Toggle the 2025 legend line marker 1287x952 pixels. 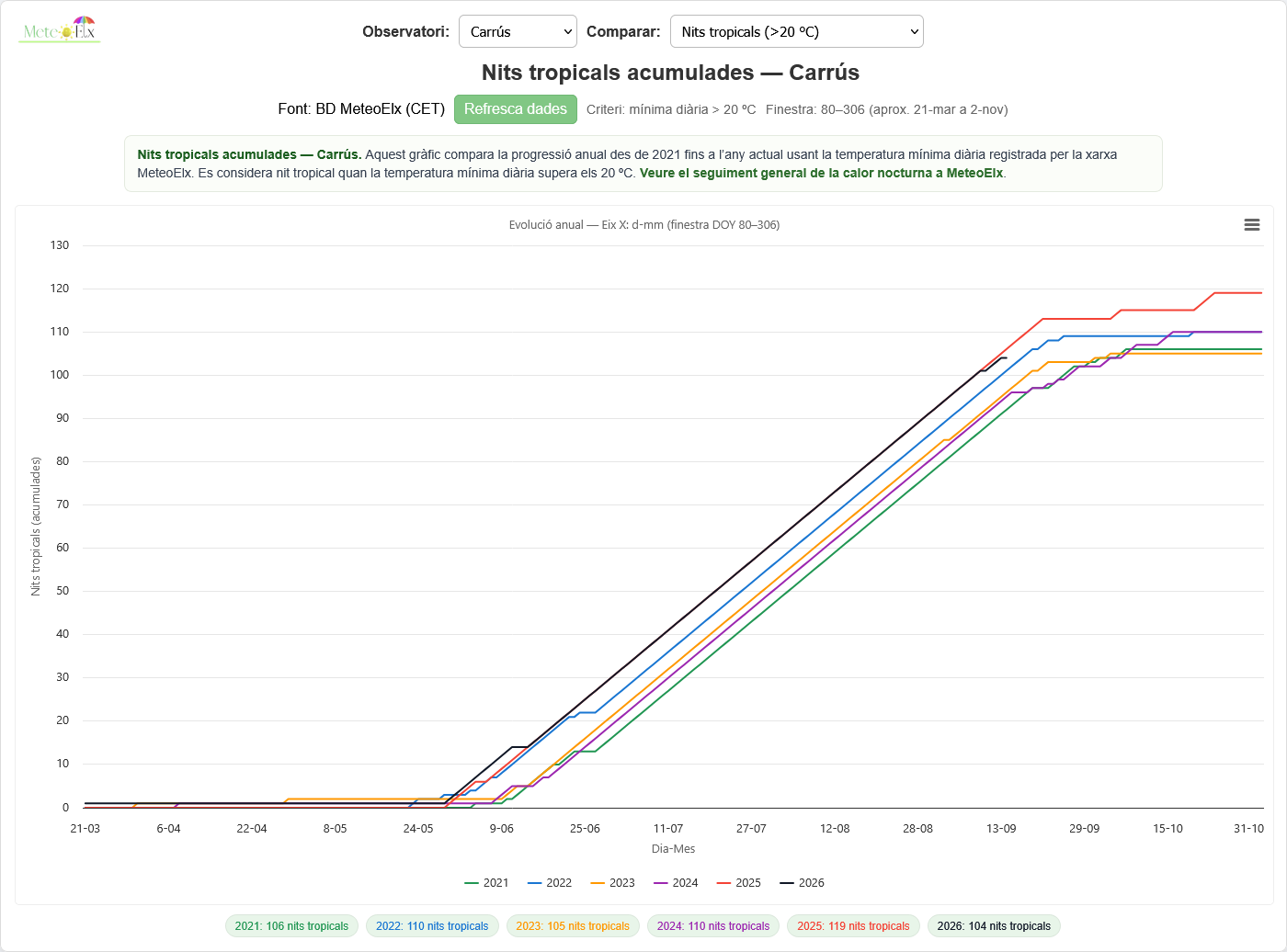723,883
